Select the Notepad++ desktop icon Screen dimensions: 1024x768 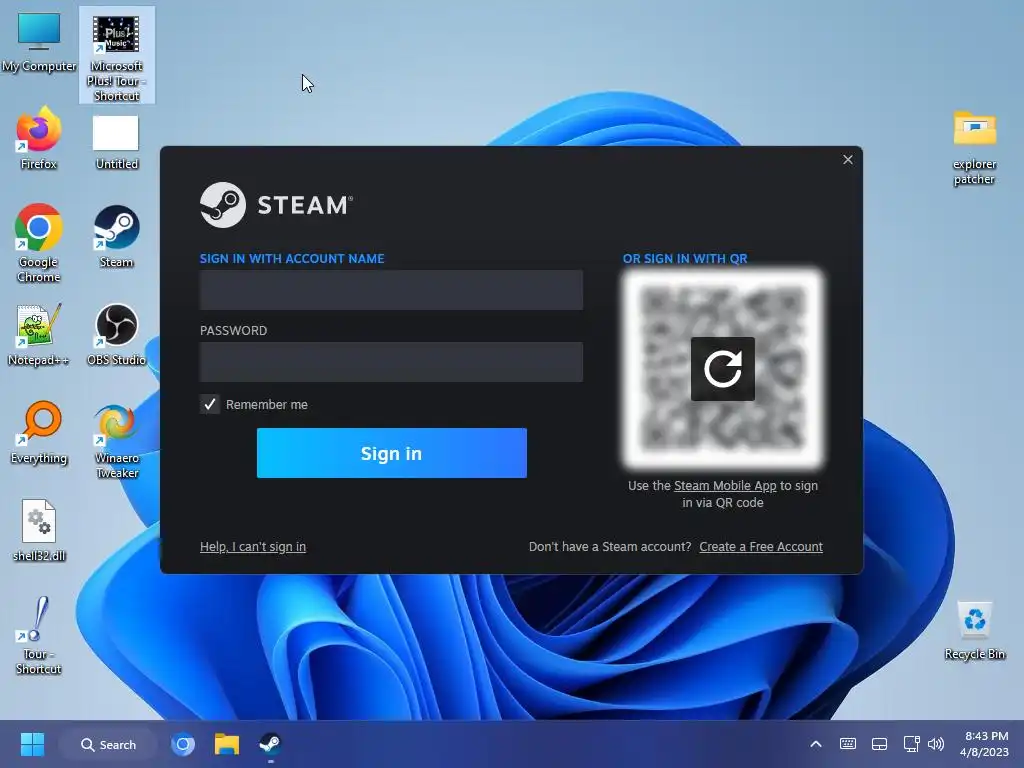click(39, 334)
